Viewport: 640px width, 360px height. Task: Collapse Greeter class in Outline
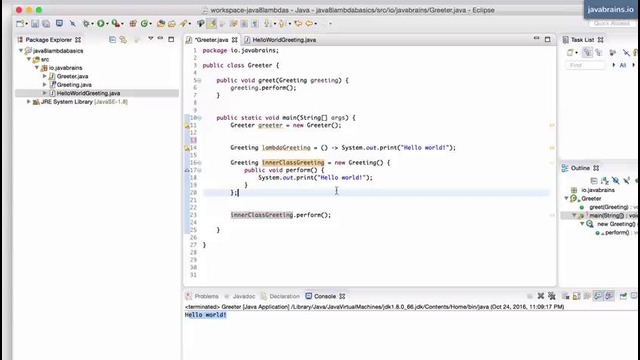tap(567, 198)
